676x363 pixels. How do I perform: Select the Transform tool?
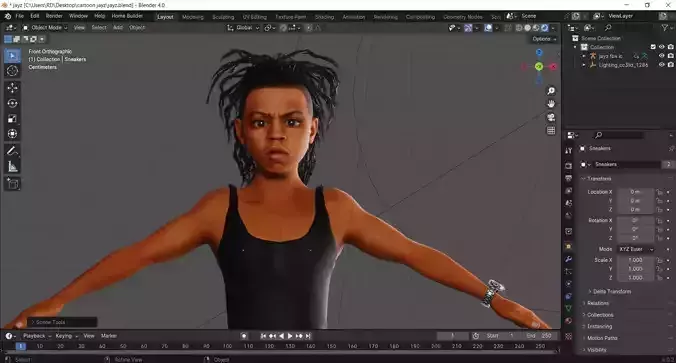coord(12,134)
